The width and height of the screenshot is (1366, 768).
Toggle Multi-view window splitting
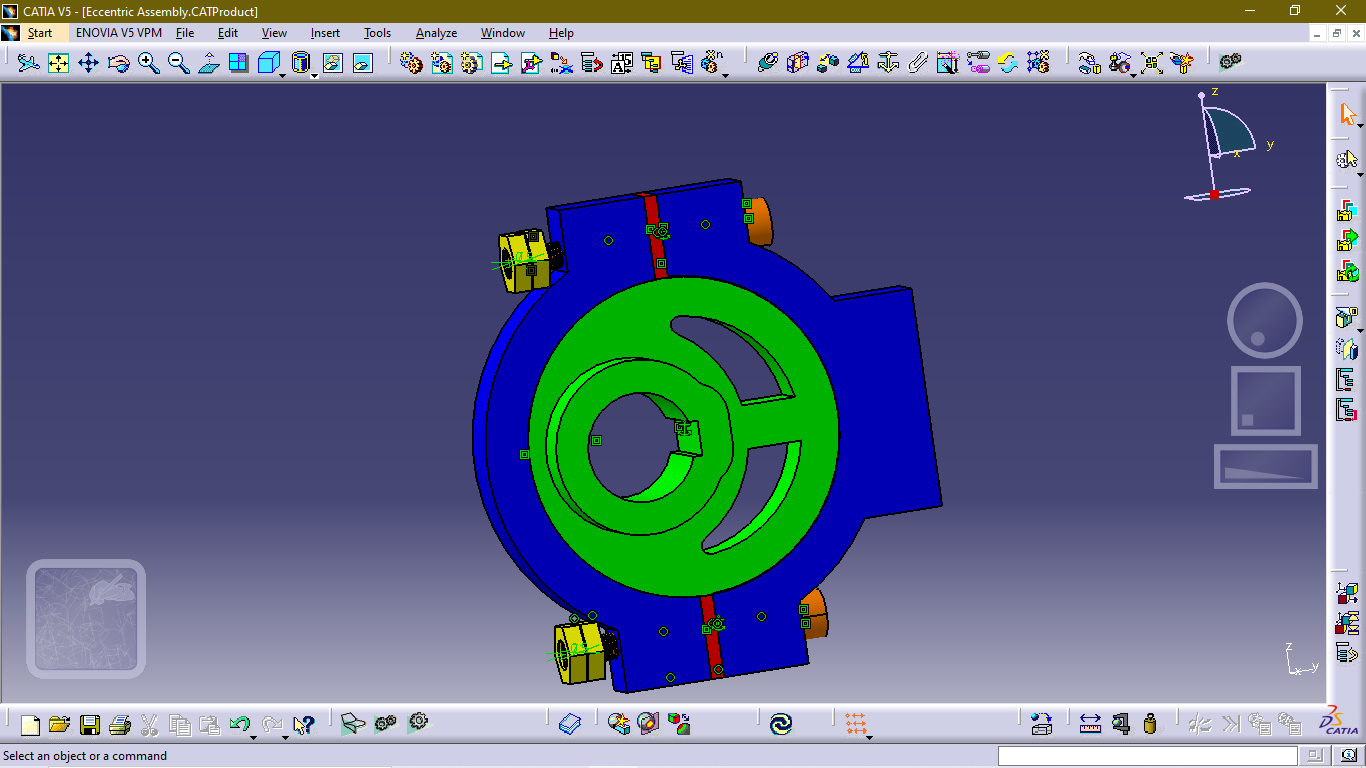tap(238, 62)
